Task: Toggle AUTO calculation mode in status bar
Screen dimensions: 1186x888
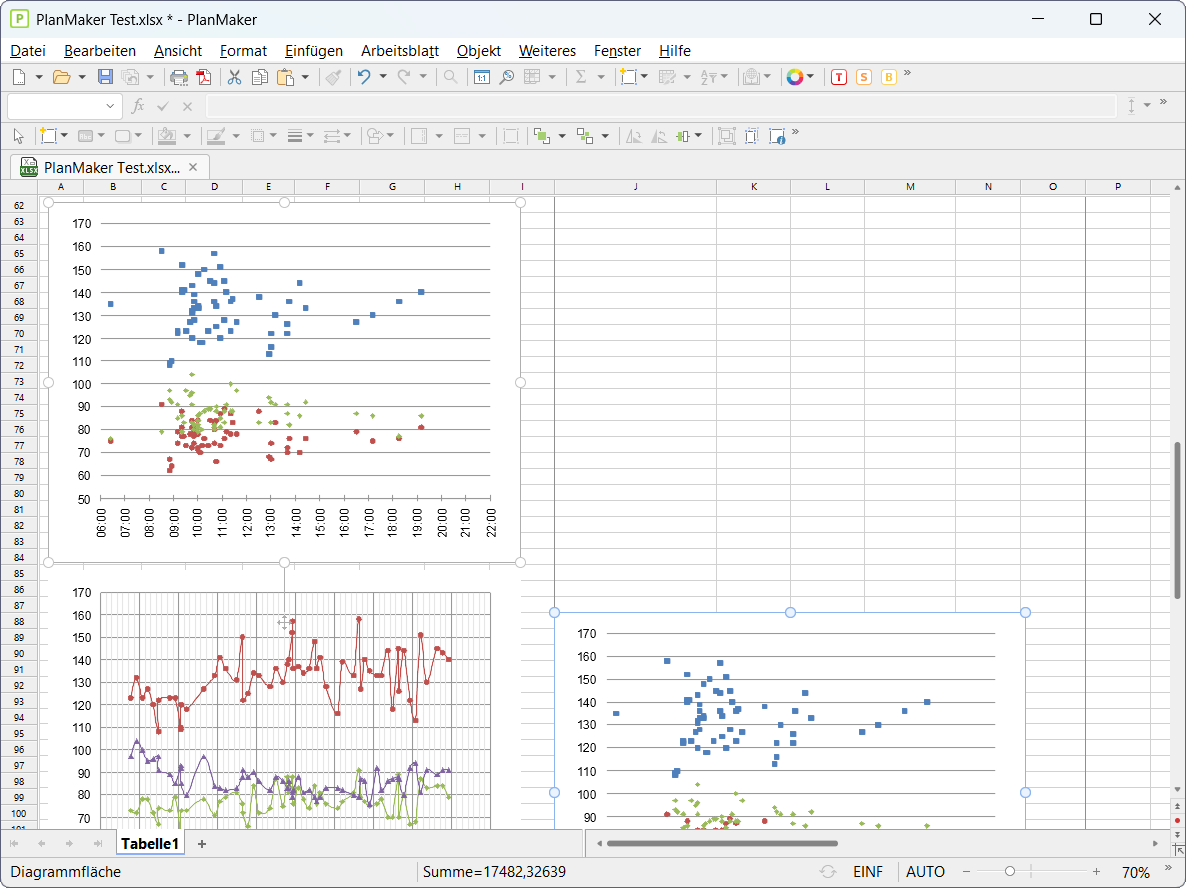Action: click(925, 872)
